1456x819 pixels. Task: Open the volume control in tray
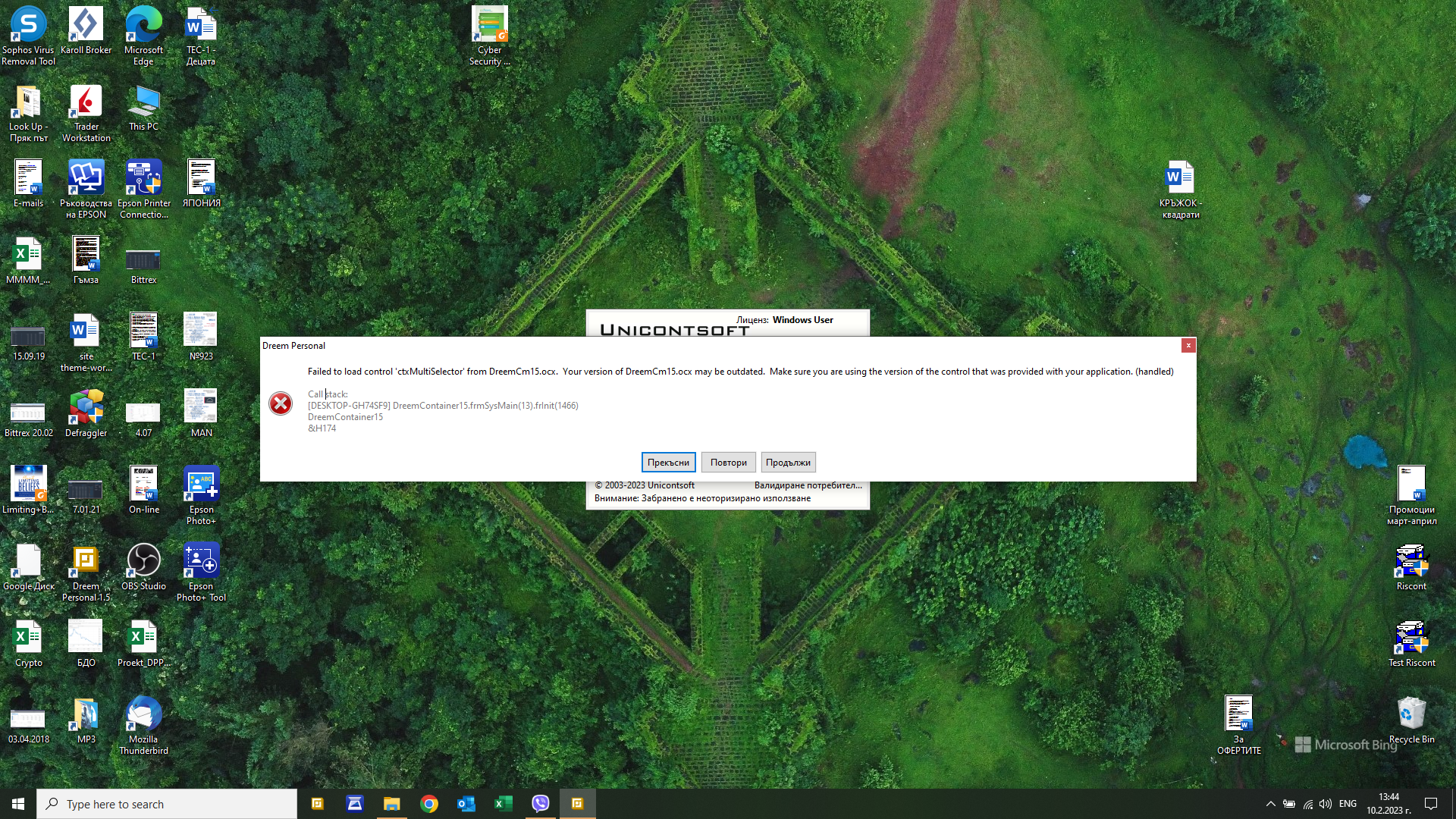[x=1325, y=804]
